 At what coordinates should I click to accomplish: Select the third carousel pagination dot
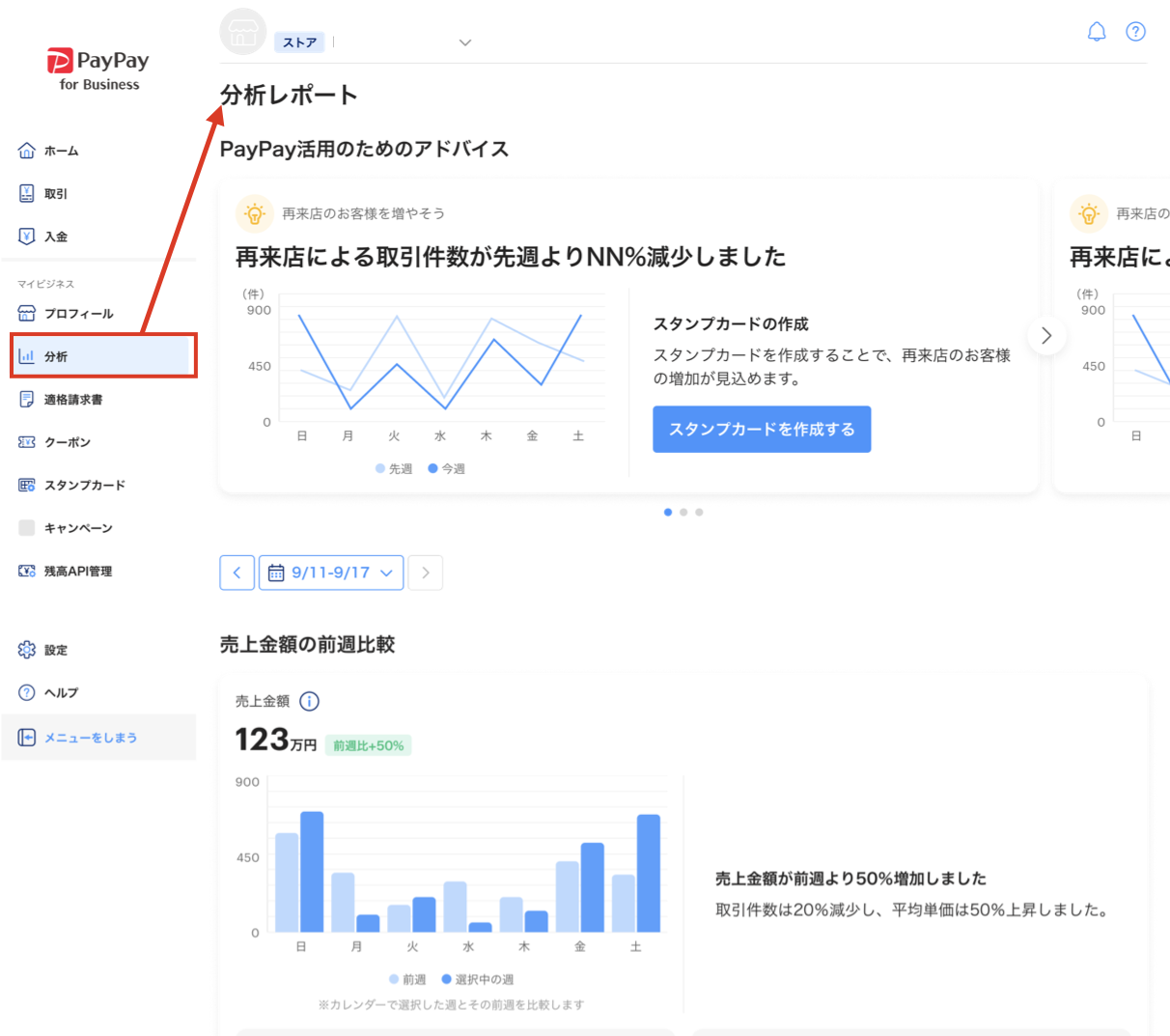(699, 512)
